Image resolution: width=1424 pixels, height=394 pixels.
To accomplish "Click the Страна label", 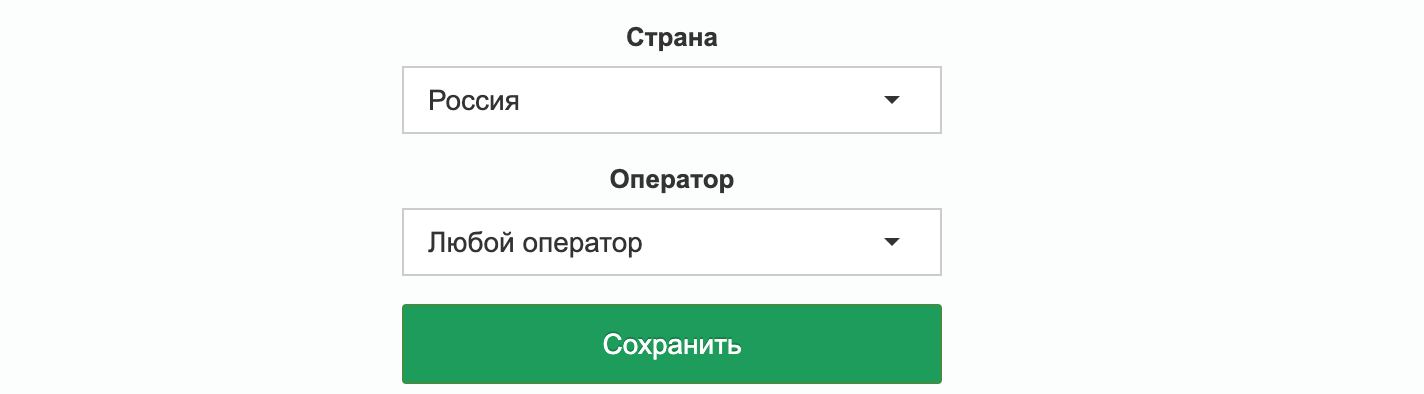I will click(672, 38).
